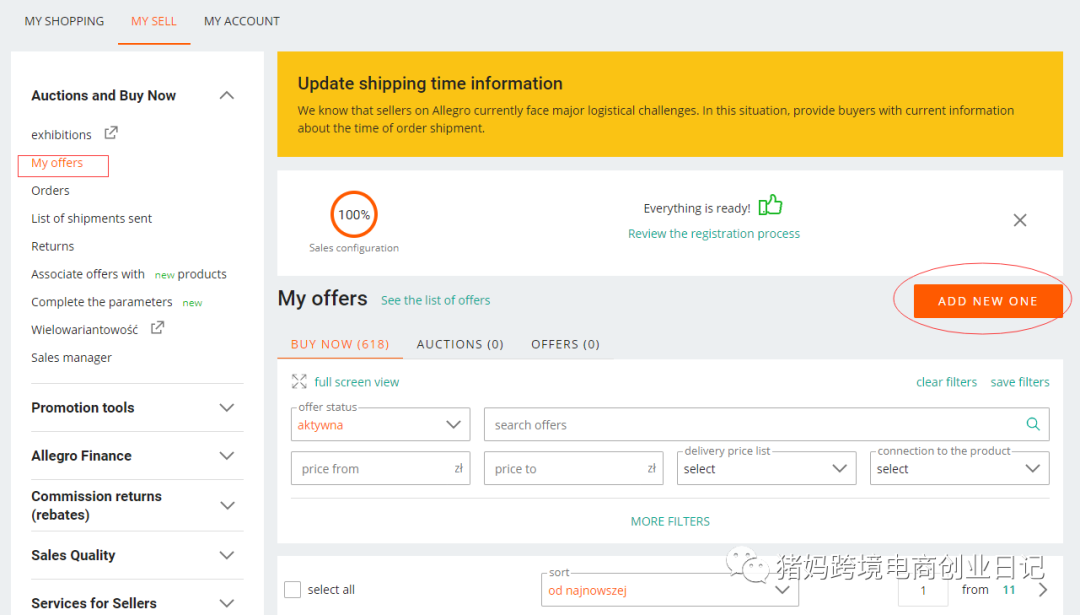This screenshot has height=615, width=1080.
Task: Dismiss the sales readiness panel with the X
Action: click(1020, 219)
